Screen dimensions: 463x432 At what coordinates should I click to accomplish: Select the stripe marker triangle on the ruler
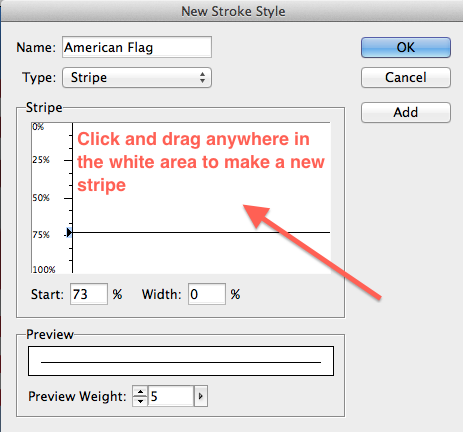[x=69, y=232]
